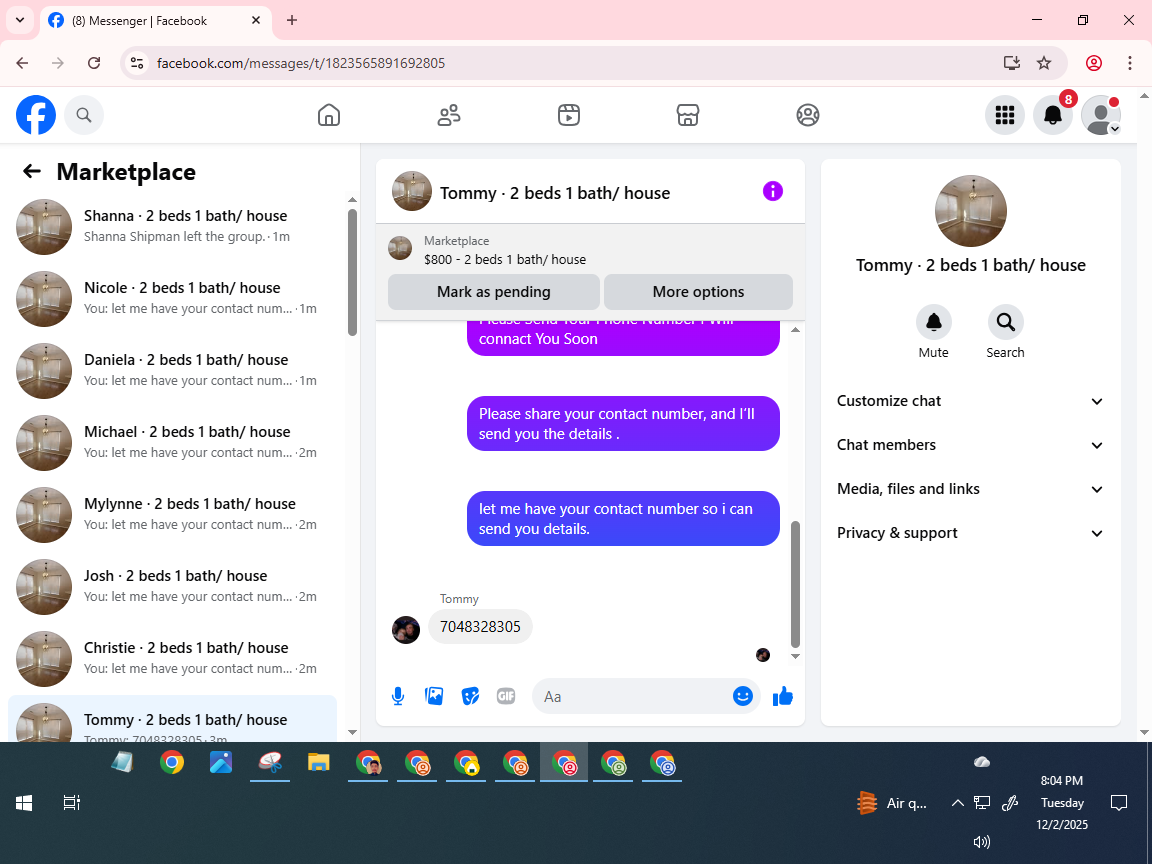
Task: Open conversation information purple icon
Action: pos(772,192)
